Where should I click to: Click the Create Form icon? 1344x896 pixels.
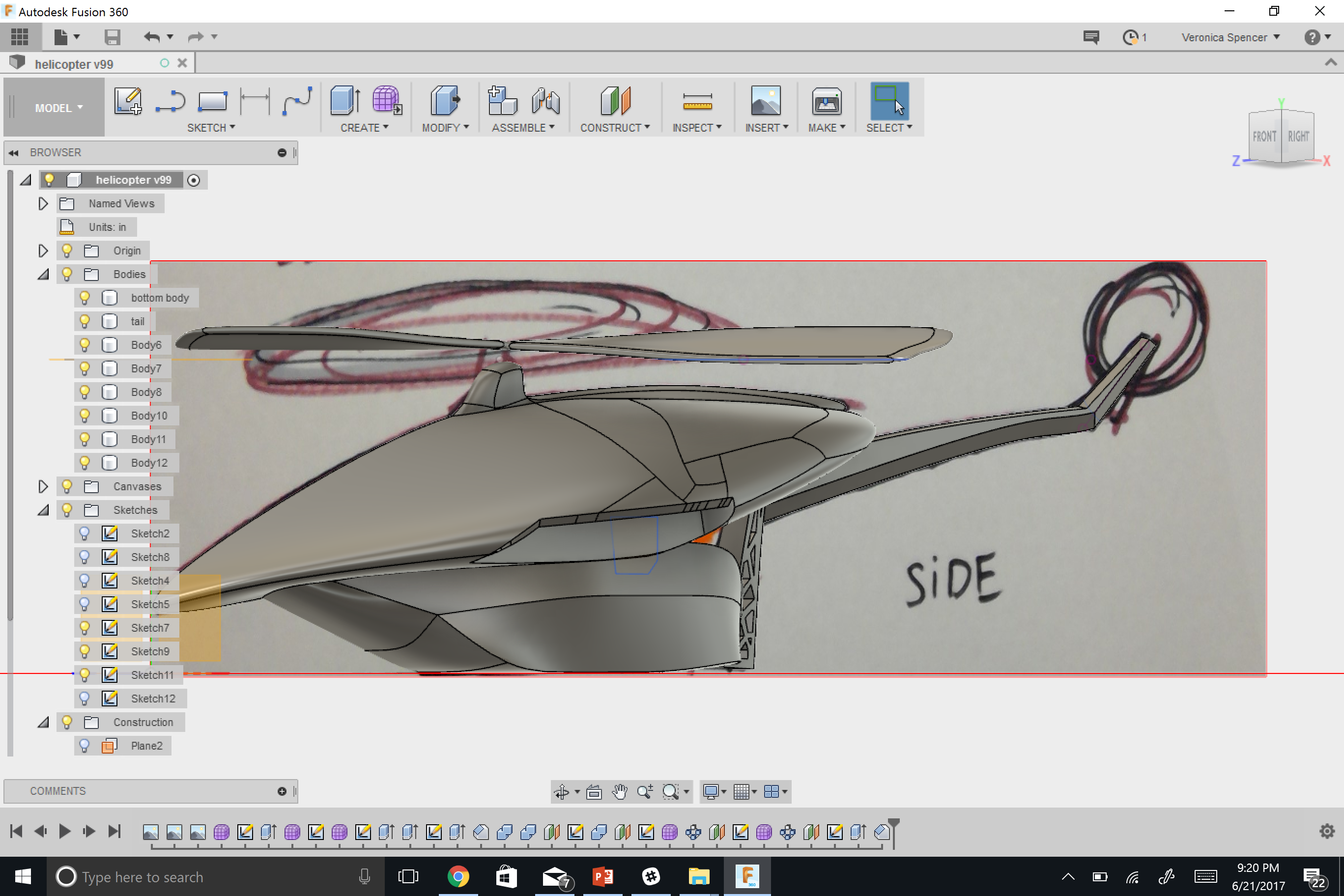point(387,101)
